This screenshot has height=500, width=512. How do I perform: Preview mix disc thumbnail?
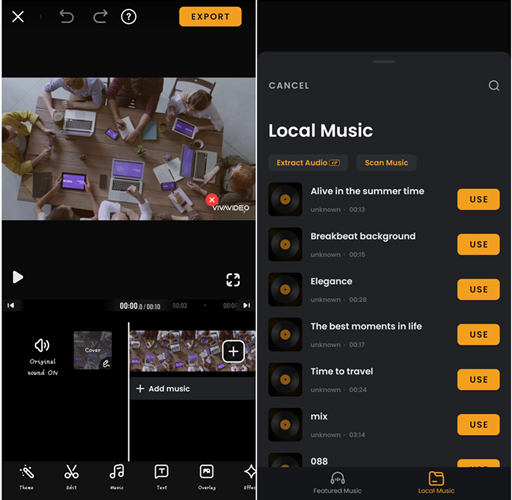(285, 425)
